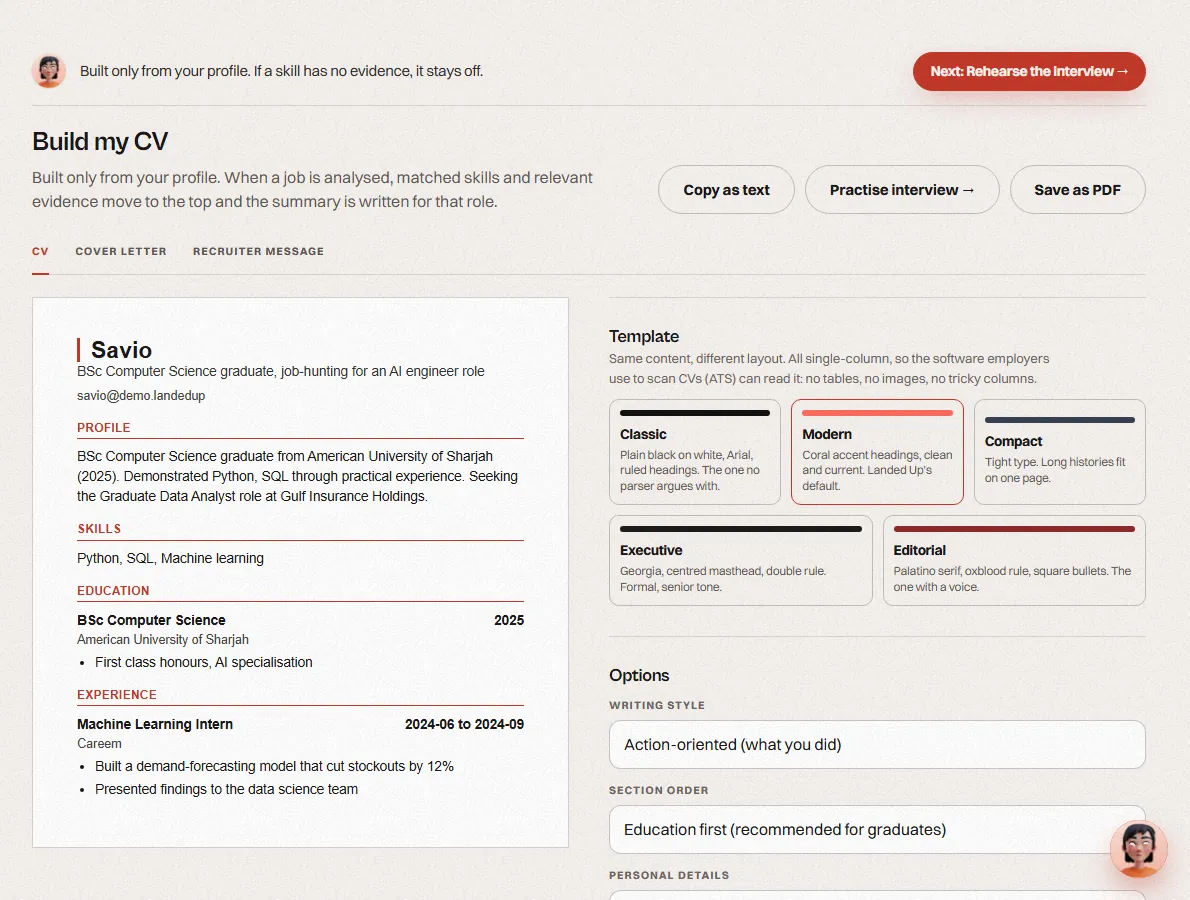Screen dimensions: 1190x900
Task: Click the Build my CV heading
Action: tap(99, 142)
